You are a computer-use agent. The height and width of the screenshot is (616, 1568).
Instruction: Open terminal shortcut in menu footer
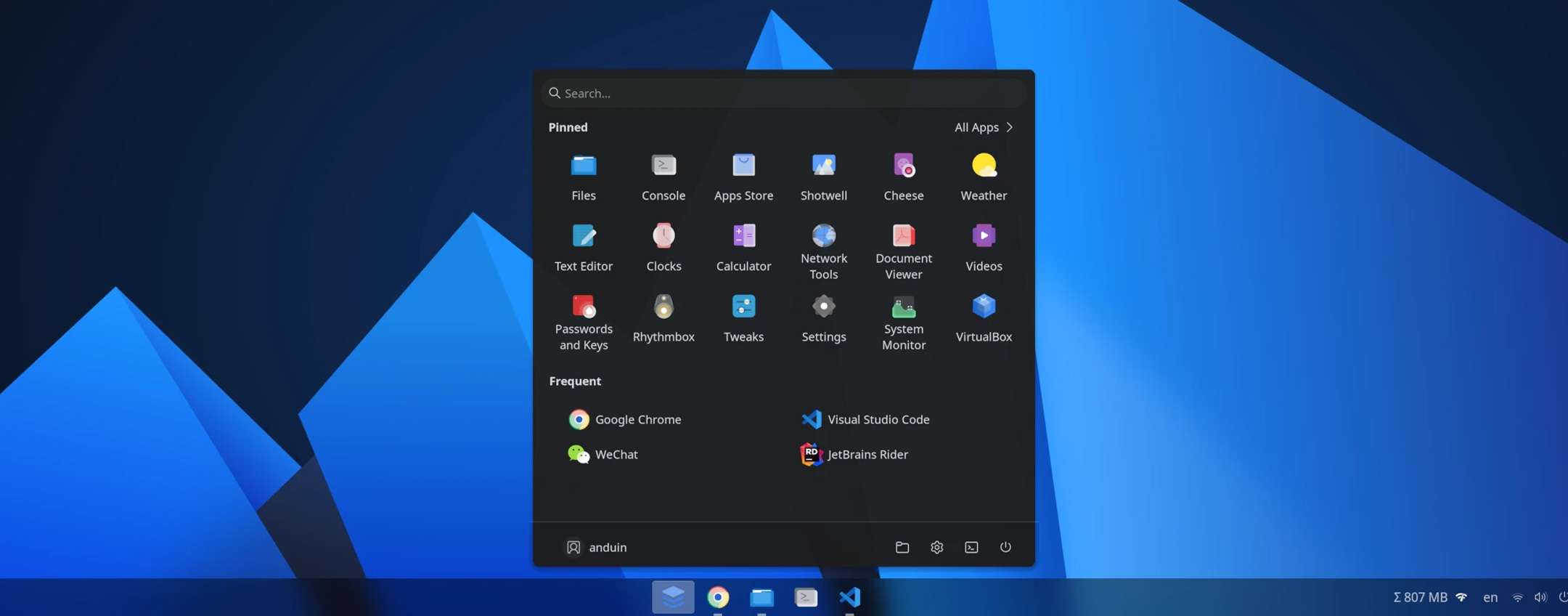point(971,547)
